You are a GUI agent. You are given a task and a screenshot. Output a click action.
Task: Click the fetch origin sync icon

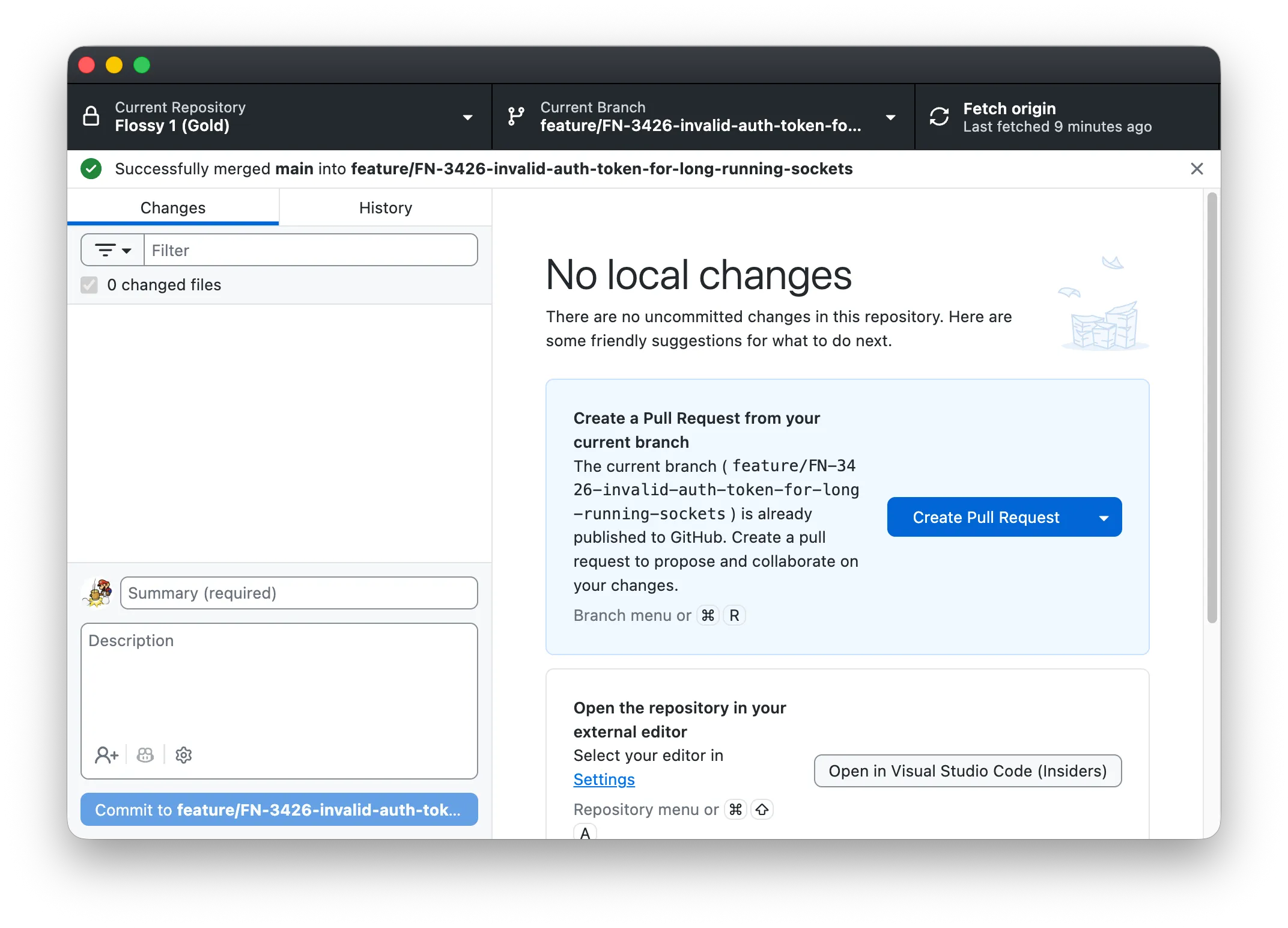[940, 117]
